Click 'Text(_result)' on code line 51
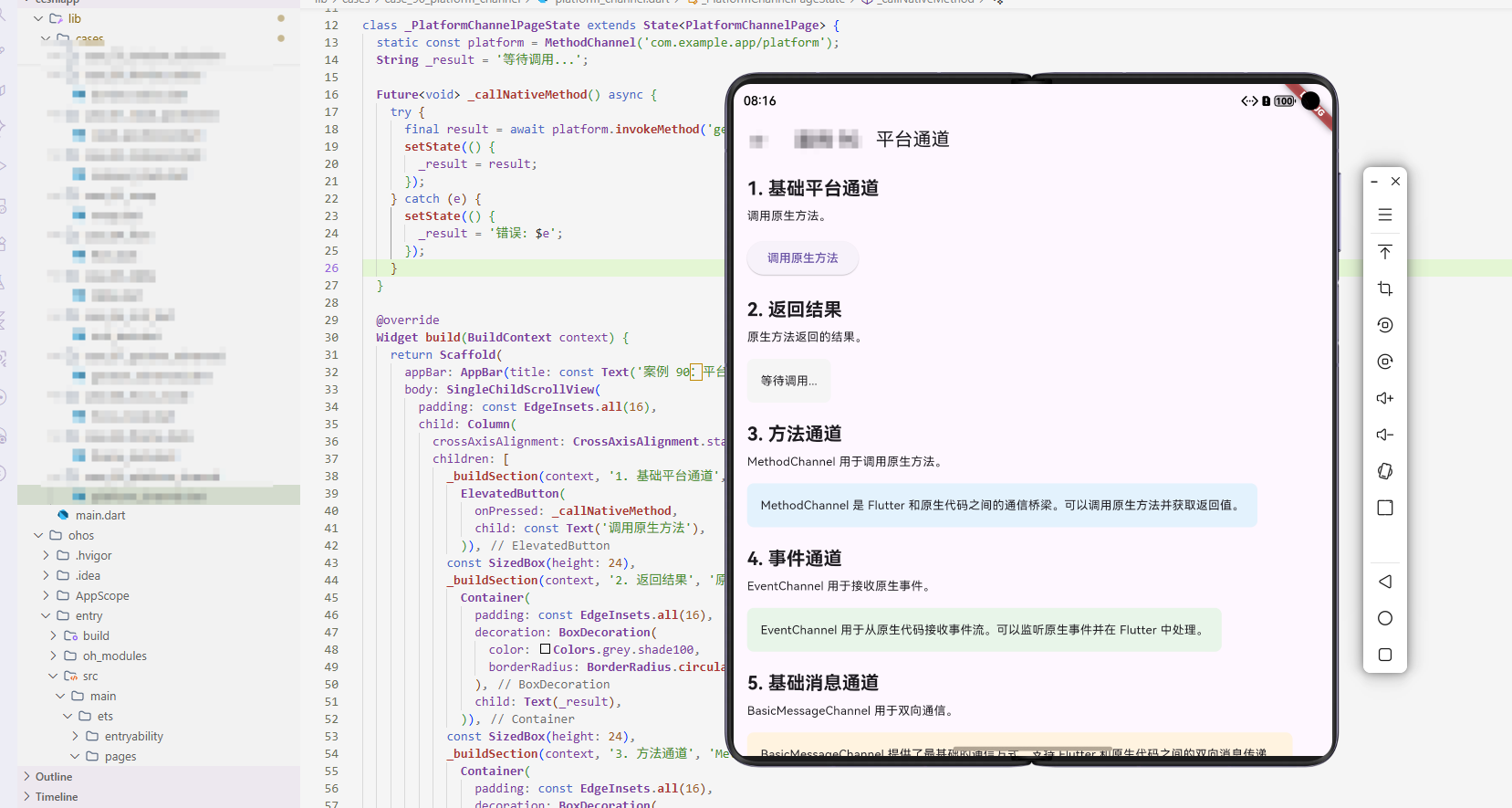 [569, 702]
